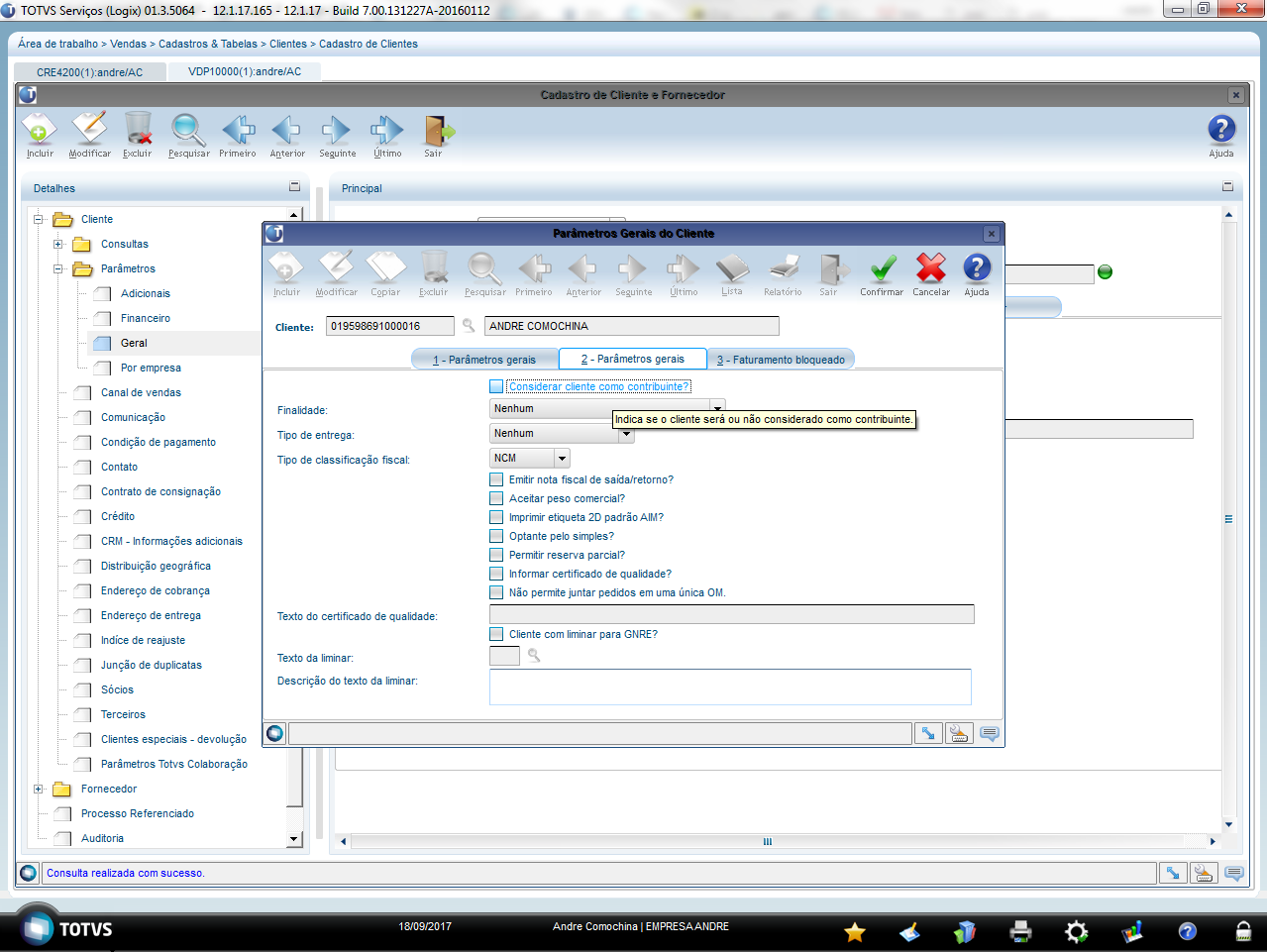Click Incluir in main window toolbar
The image size is (1267, 952).
[x=40, y=136]
